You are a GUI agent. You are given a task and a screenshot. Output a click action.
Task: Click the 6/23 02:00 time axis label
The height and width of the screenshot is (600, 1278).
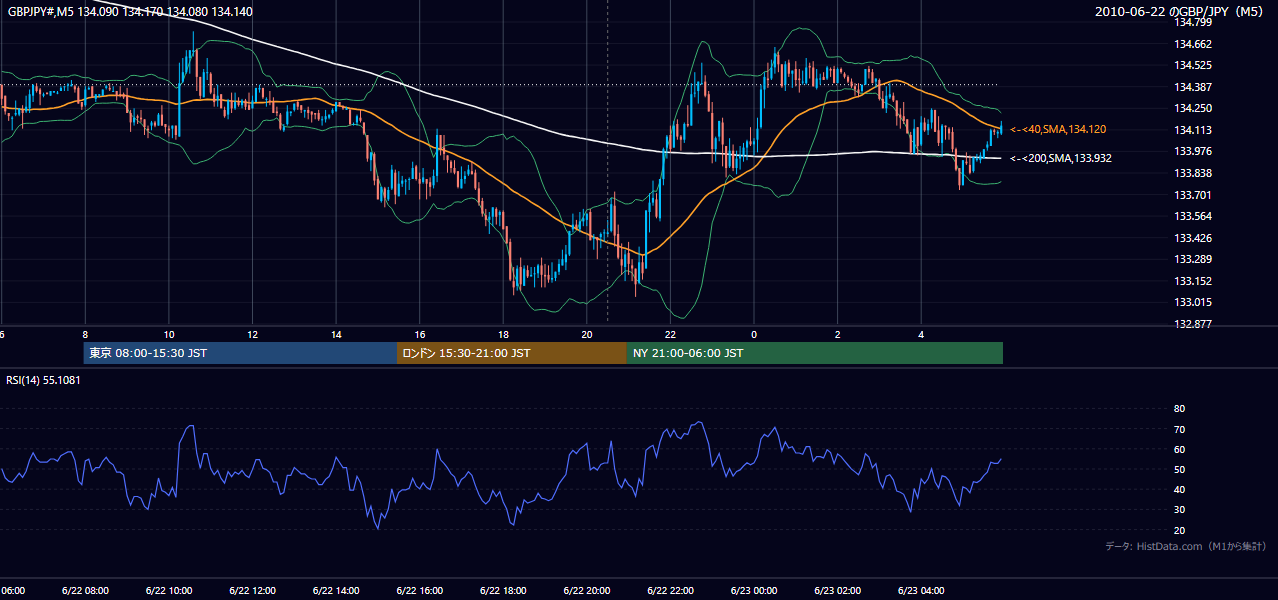tap(837, 591)
